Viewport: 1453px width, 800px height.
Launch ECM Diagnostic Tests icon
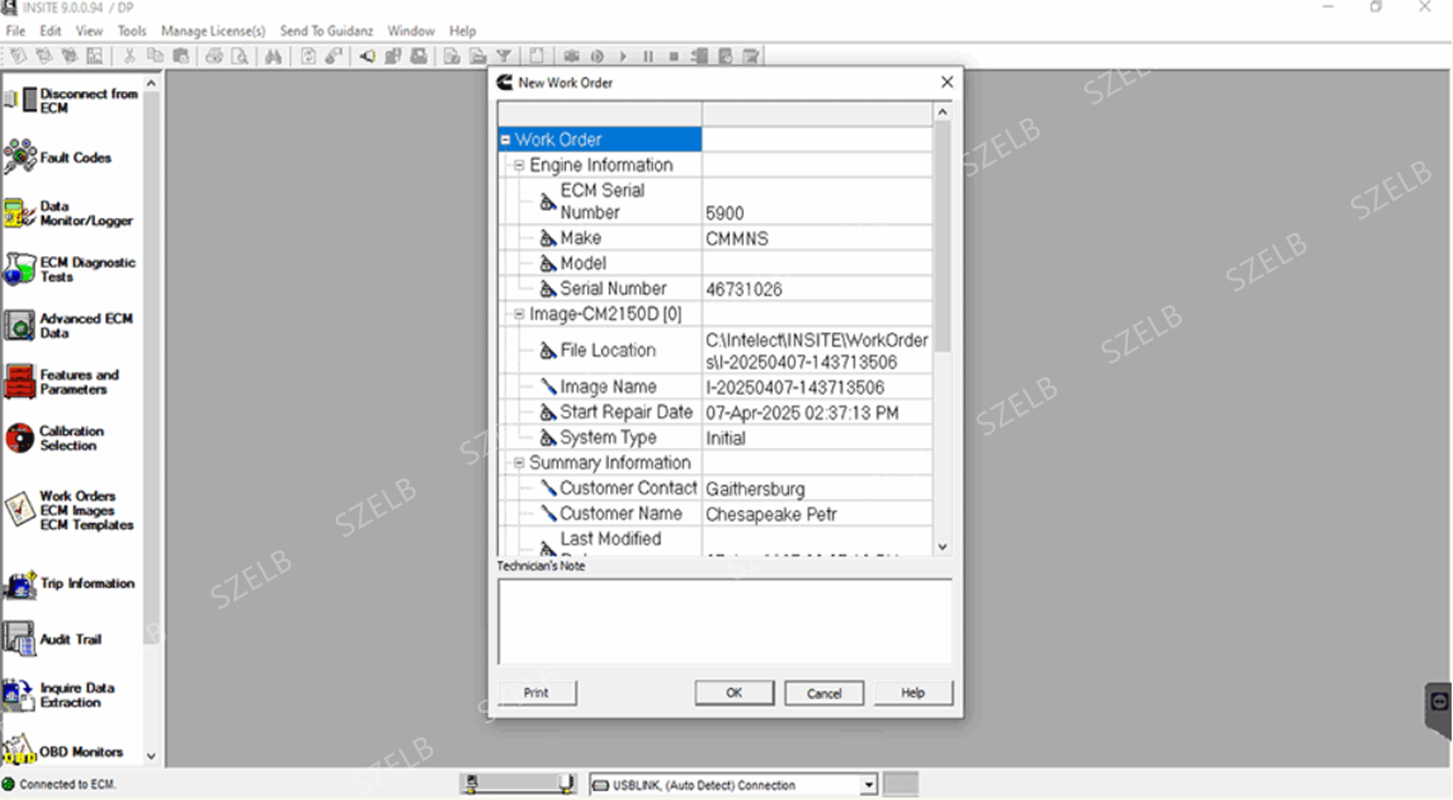coord(19,269)
